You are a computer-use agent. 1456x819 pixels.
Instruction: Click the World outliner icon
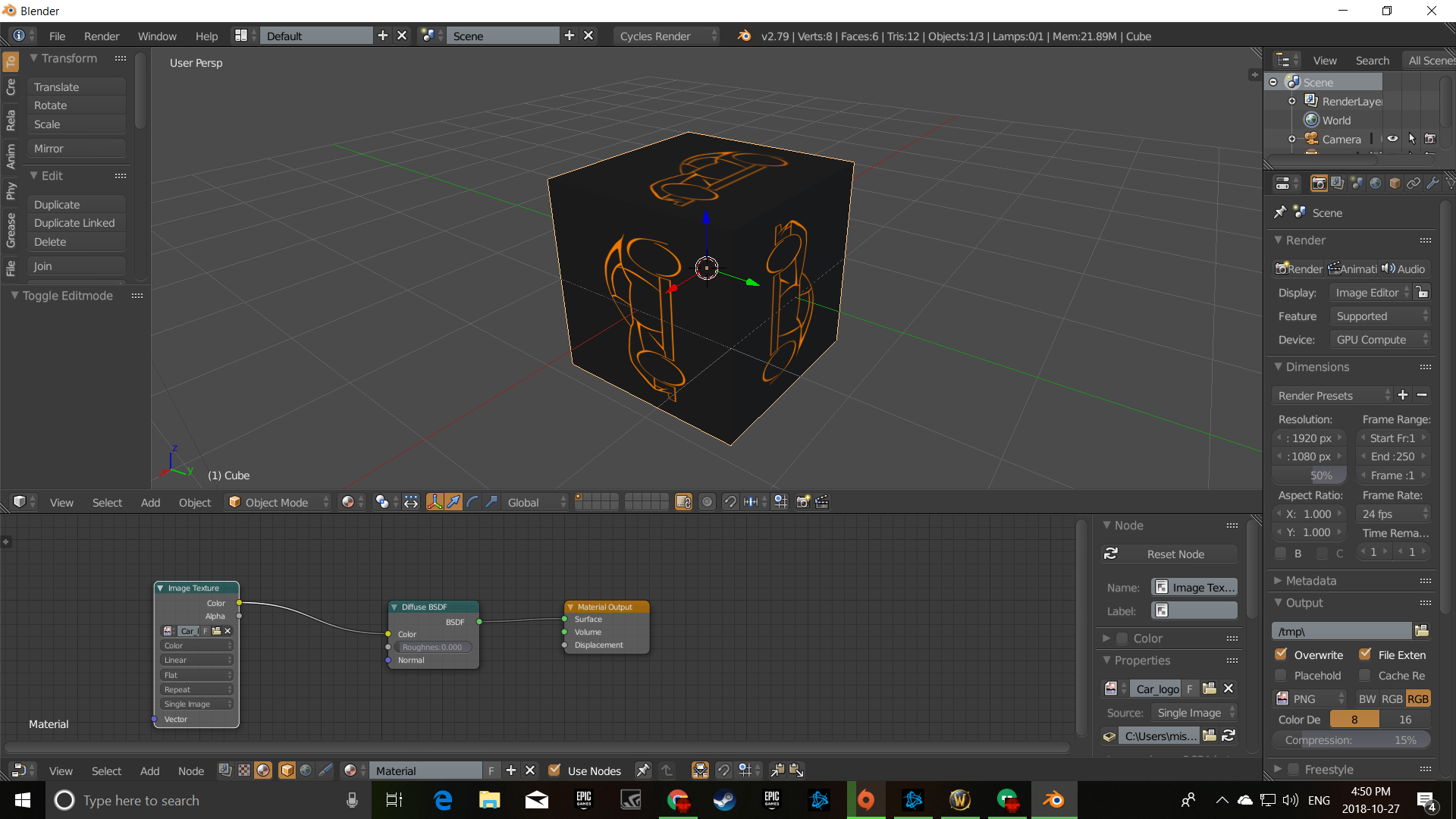pyautogui.click(x=1310, y=120)
